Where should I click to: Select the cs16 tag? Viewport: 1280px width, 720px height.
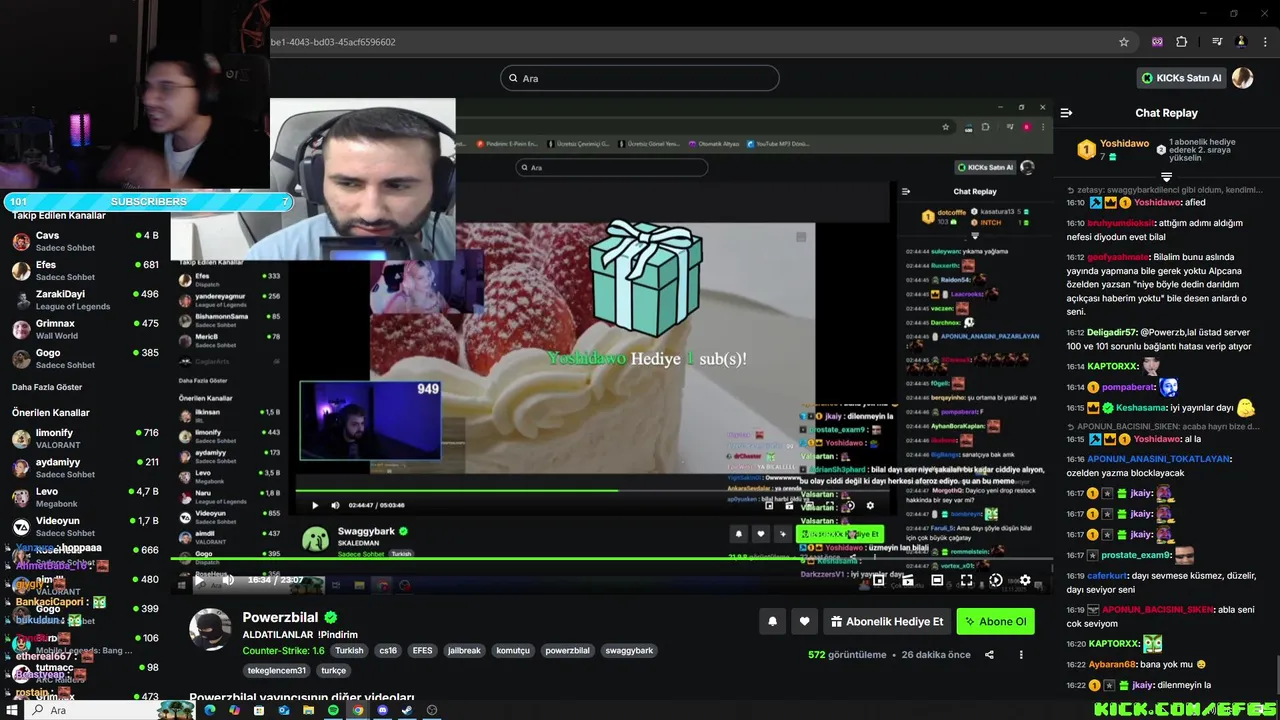pos(387,650)
